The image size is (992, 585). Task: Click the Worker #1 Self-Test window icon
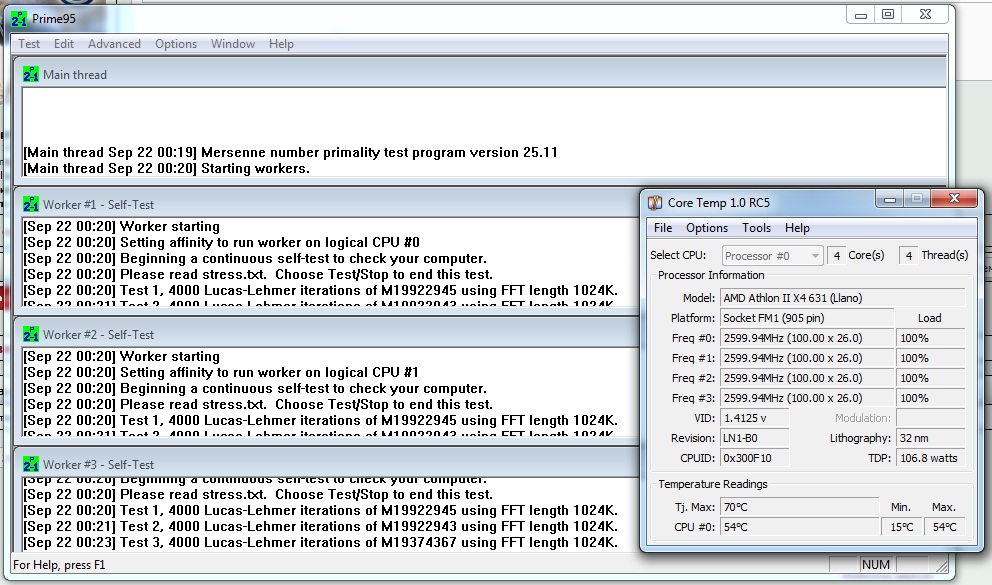[31, 204]
